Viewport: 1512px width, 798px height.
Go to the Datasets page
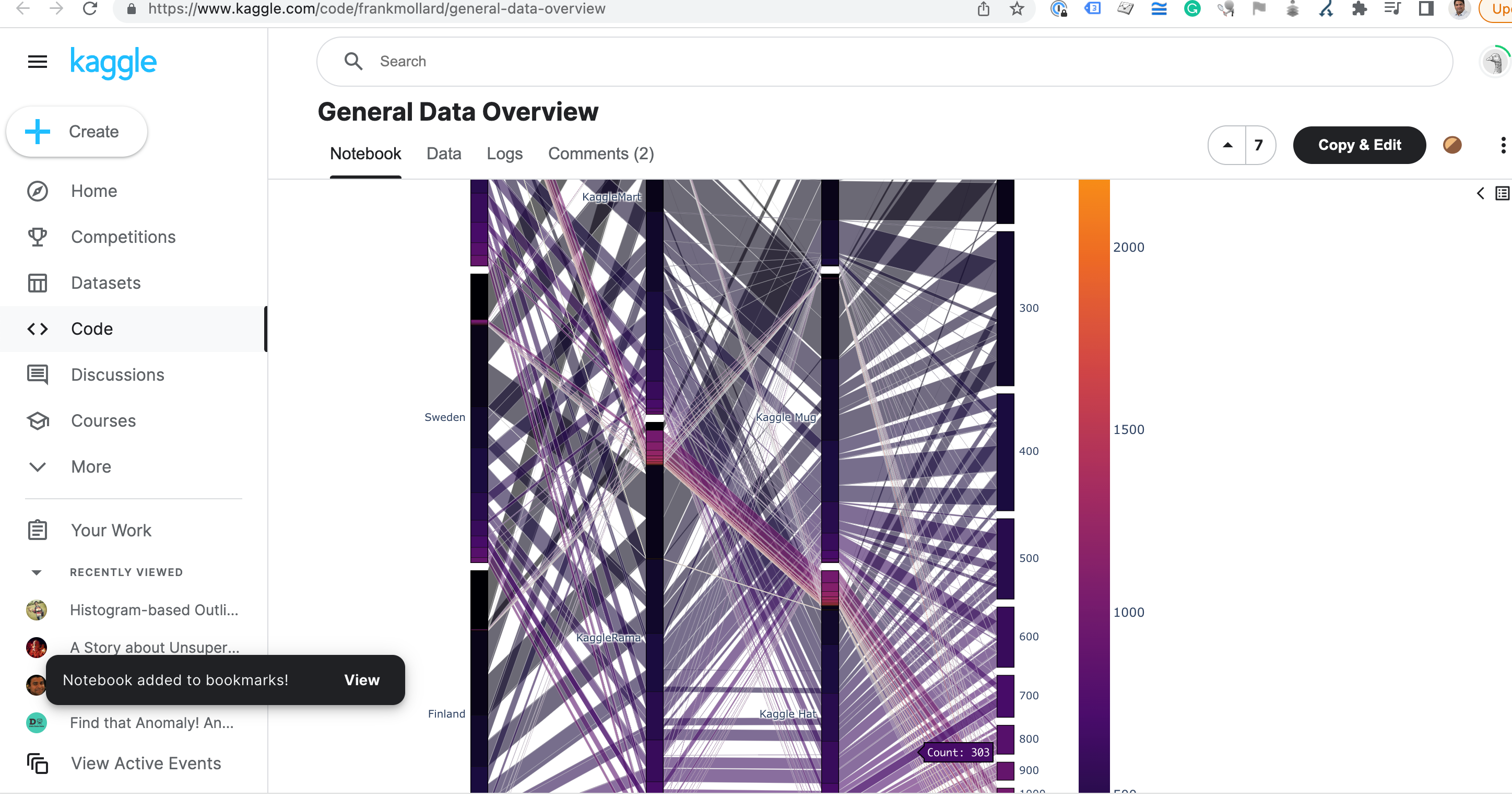pos(105,283)
